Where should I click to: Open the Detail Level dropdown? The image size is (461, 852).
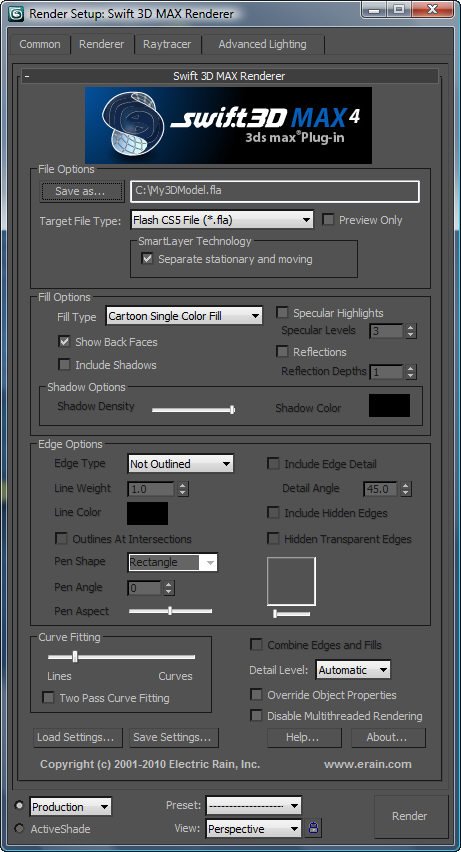(353, 670)
